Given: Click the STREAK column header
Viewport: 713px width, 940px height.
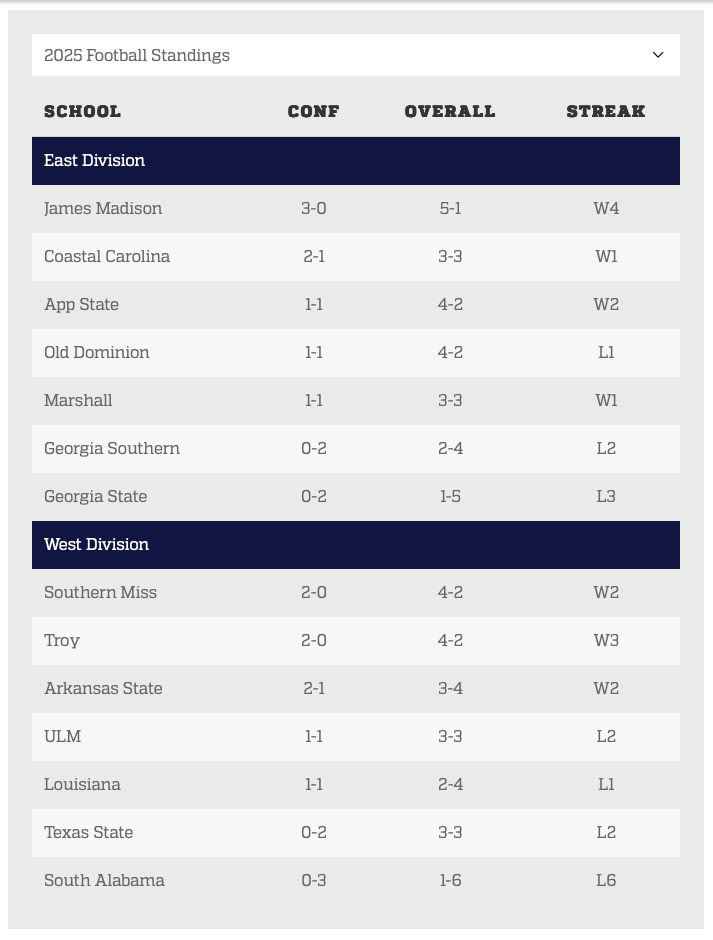Looking at the screenshot, I should (606, 111).
